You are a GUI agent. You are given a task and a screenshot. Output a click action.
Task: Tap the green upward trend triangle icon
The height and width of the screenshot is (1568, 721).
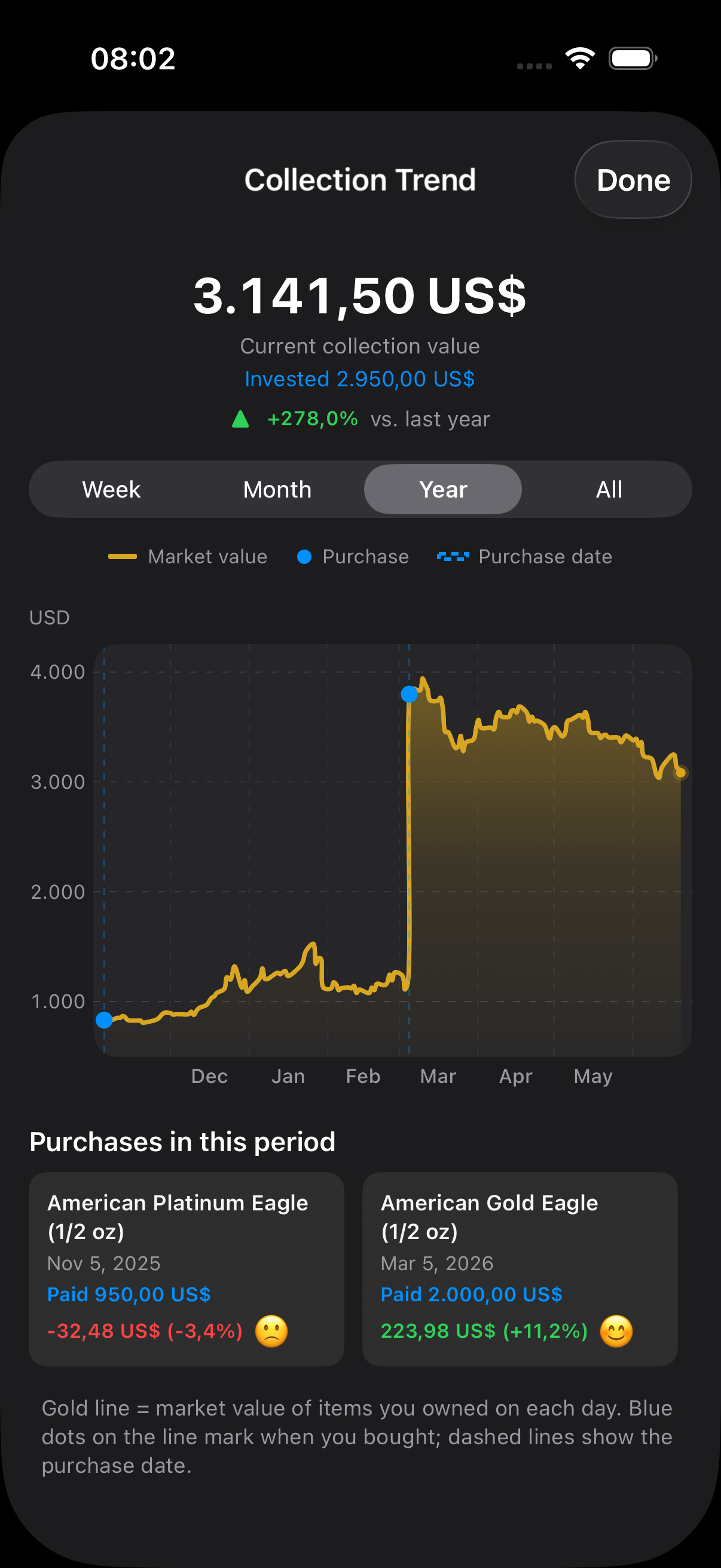pos(241,419)
